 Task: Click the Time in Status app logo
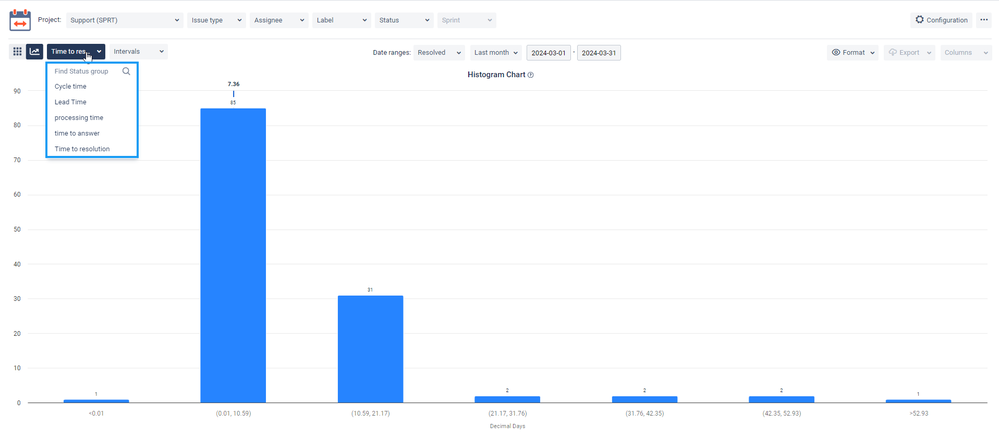tap(20, 20)
